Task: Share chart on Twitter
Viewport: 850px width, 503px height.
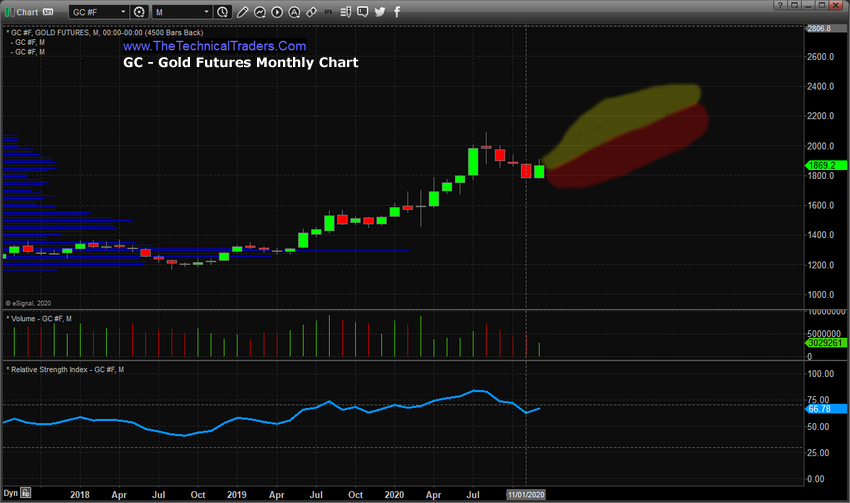Action: (380, 11)
